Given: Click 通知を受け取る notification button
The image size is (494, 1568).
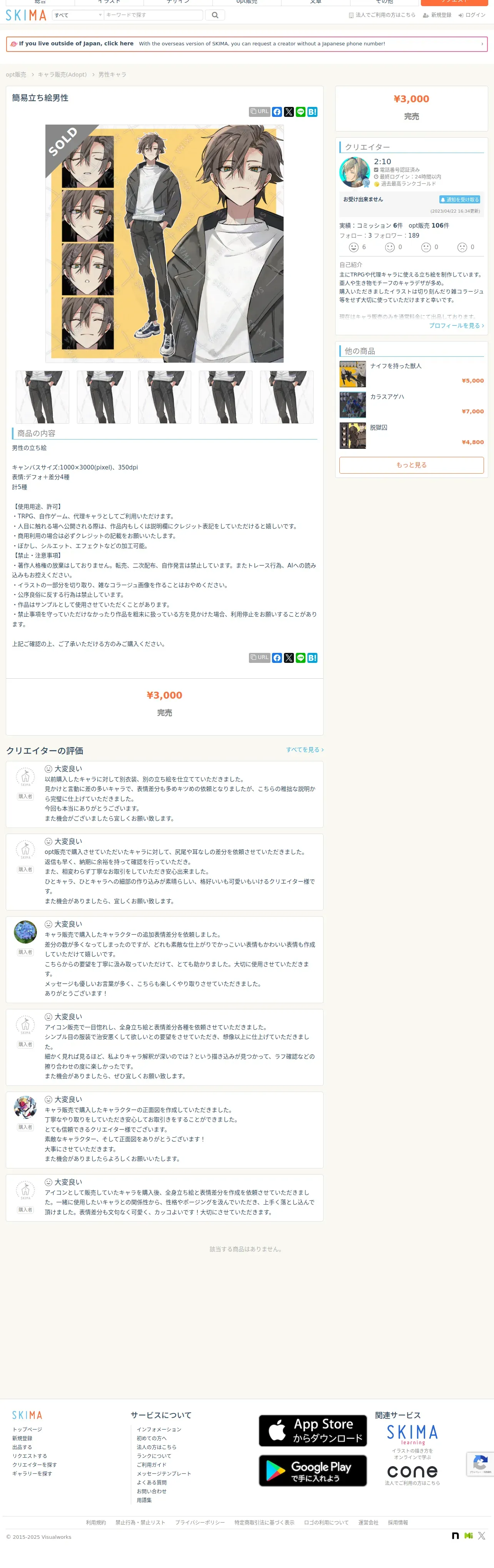Looking at the screenshot, I should pos(460,200).
